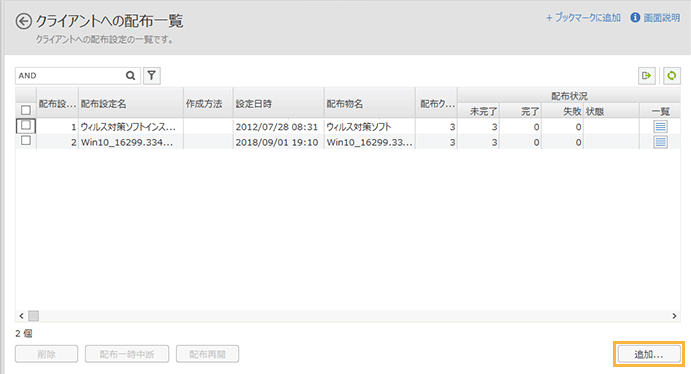Click the horizontal scrollbar thumb
Viewport: 691px width, 374px height.
33,316
